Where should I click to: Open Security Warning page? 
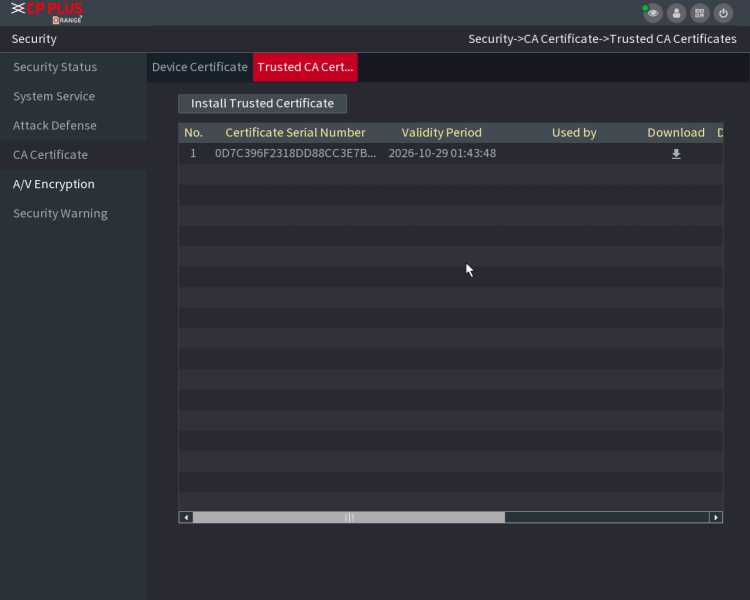click(60, 214)
